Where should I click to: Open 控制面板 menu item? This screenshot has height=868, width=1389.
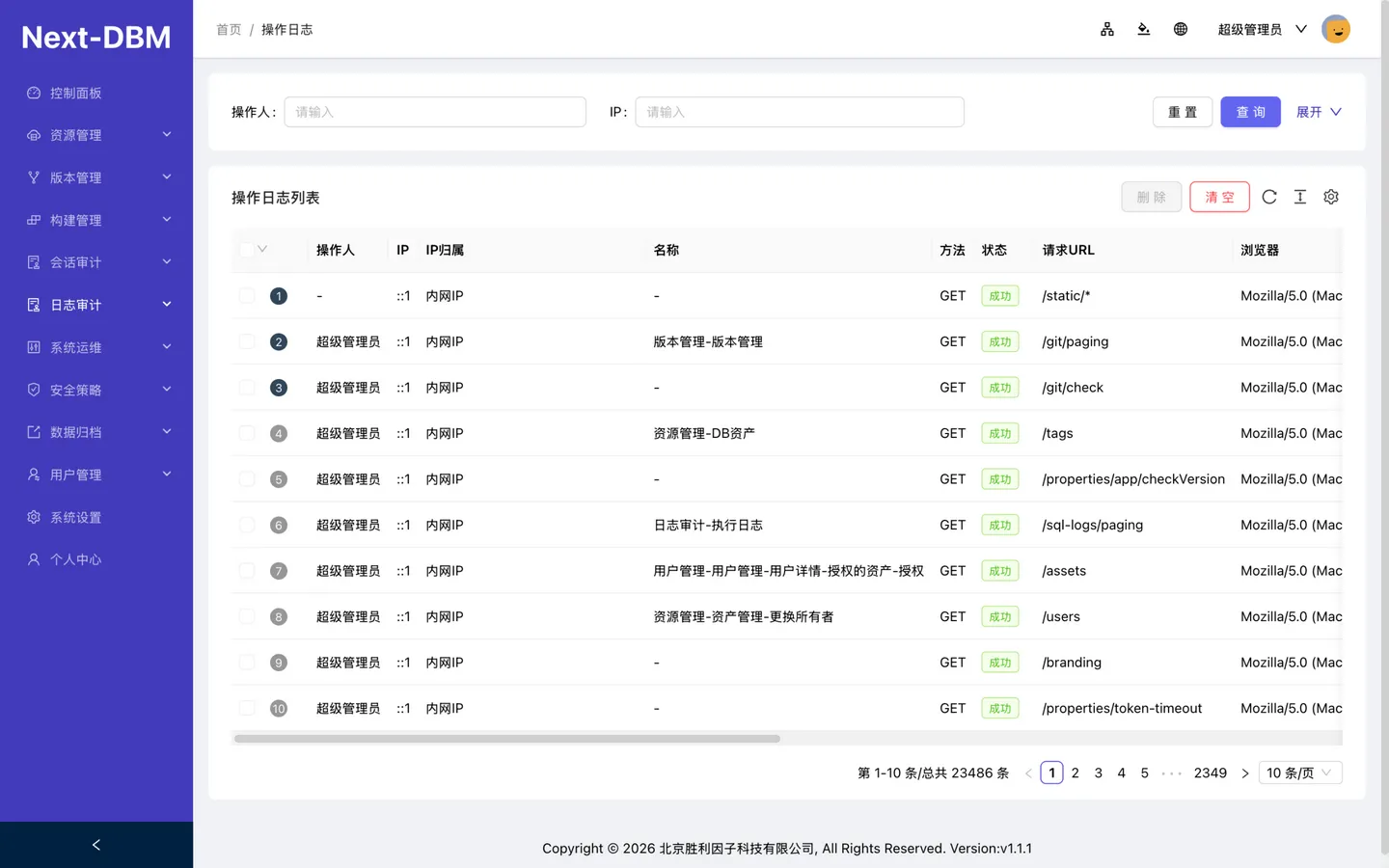(x=96, y=93)
